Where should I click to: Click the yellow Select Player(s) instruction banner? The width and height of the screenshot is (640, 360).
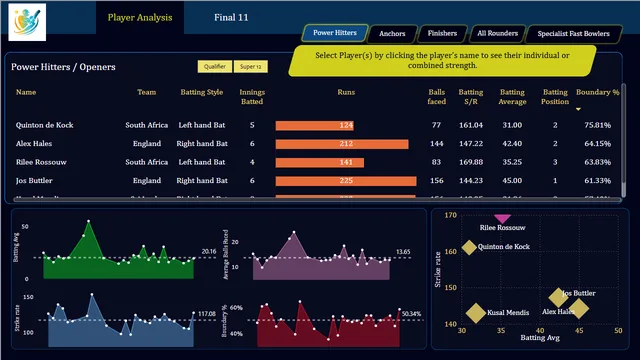[442, 60]
